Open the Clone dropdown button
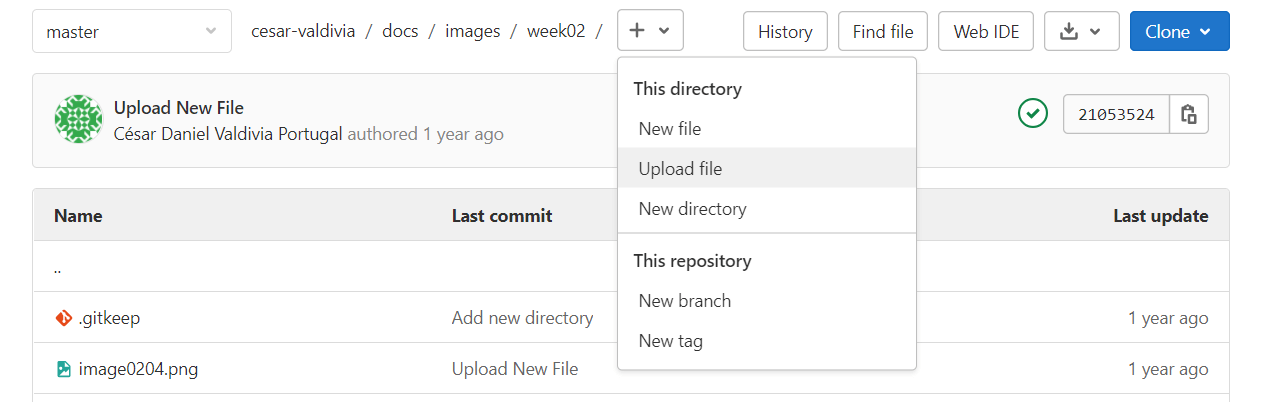 1179,32
